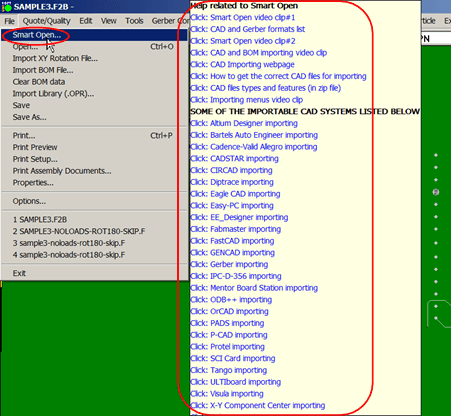Click Altium Designer importing link
The width and height of the screenshot is (451, 416).
[x=244, y=123]
